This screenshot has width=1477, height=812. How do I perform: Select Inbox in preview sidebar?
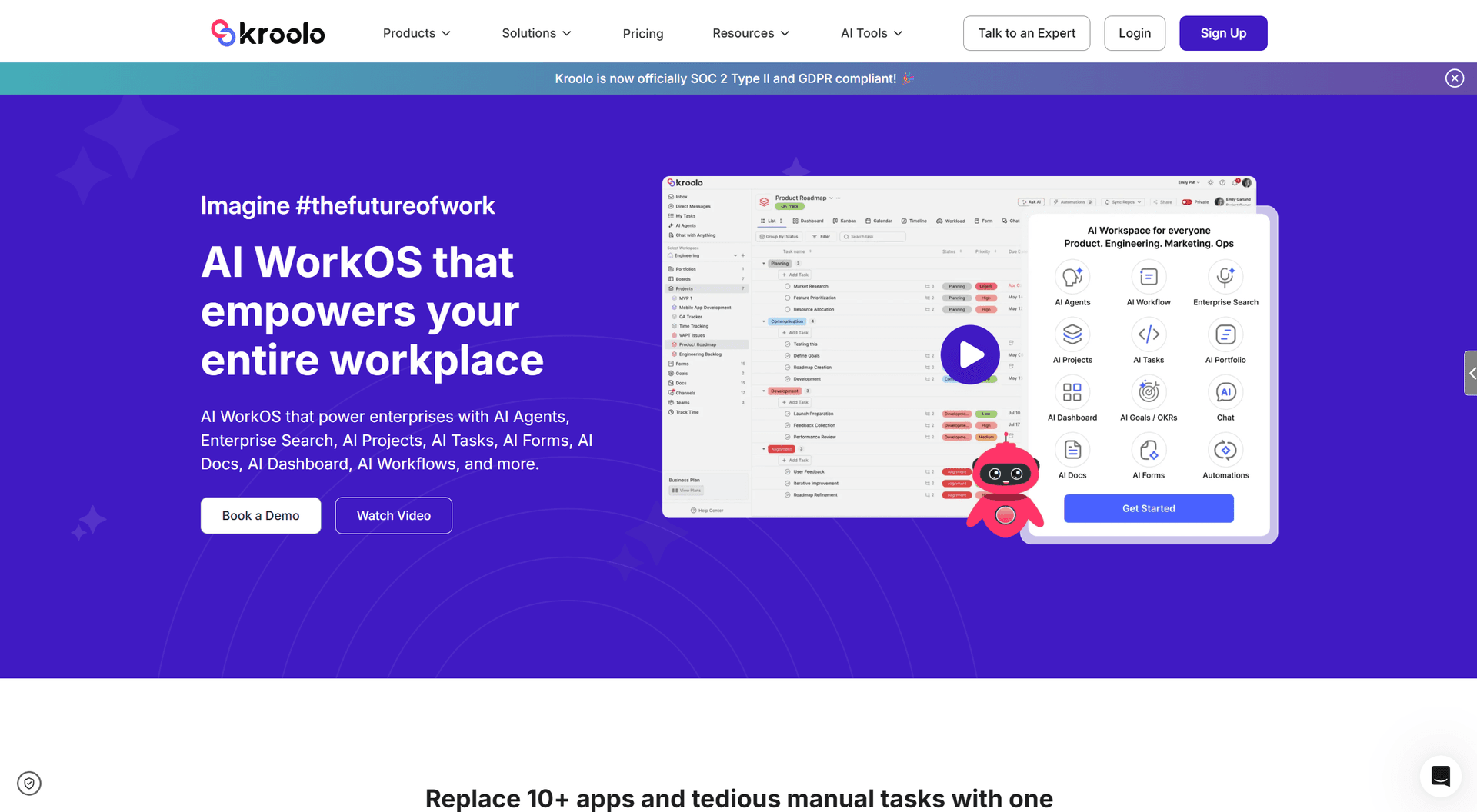[x=678, y=197]
